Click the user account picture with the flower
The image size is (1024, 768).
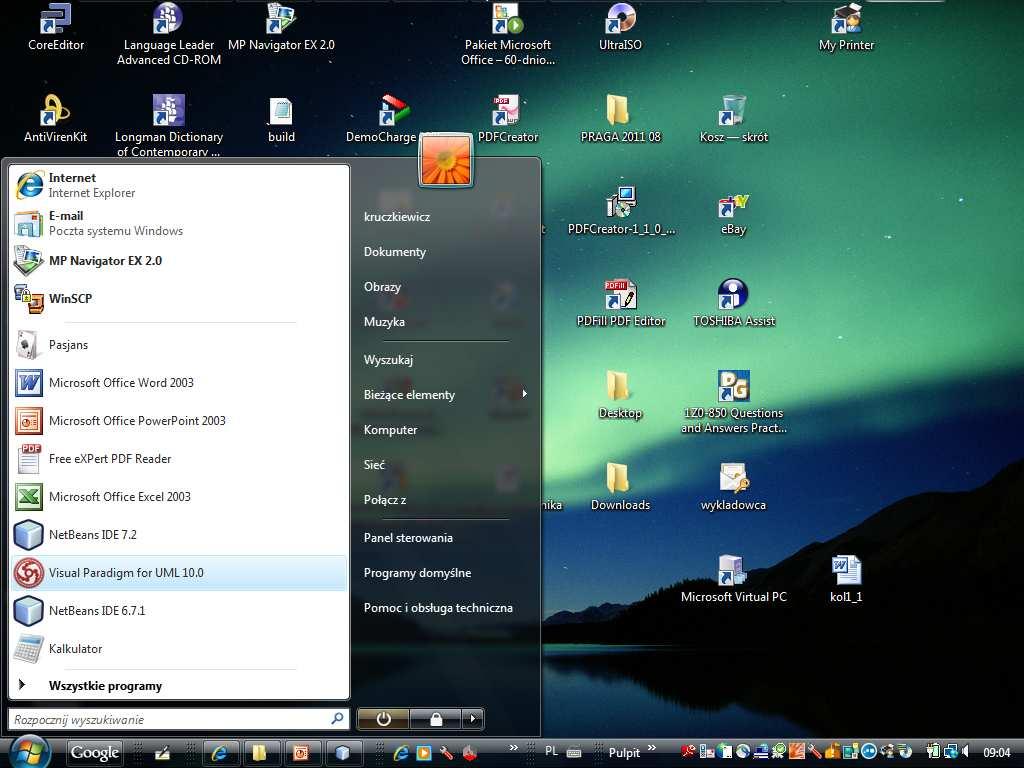446,160
